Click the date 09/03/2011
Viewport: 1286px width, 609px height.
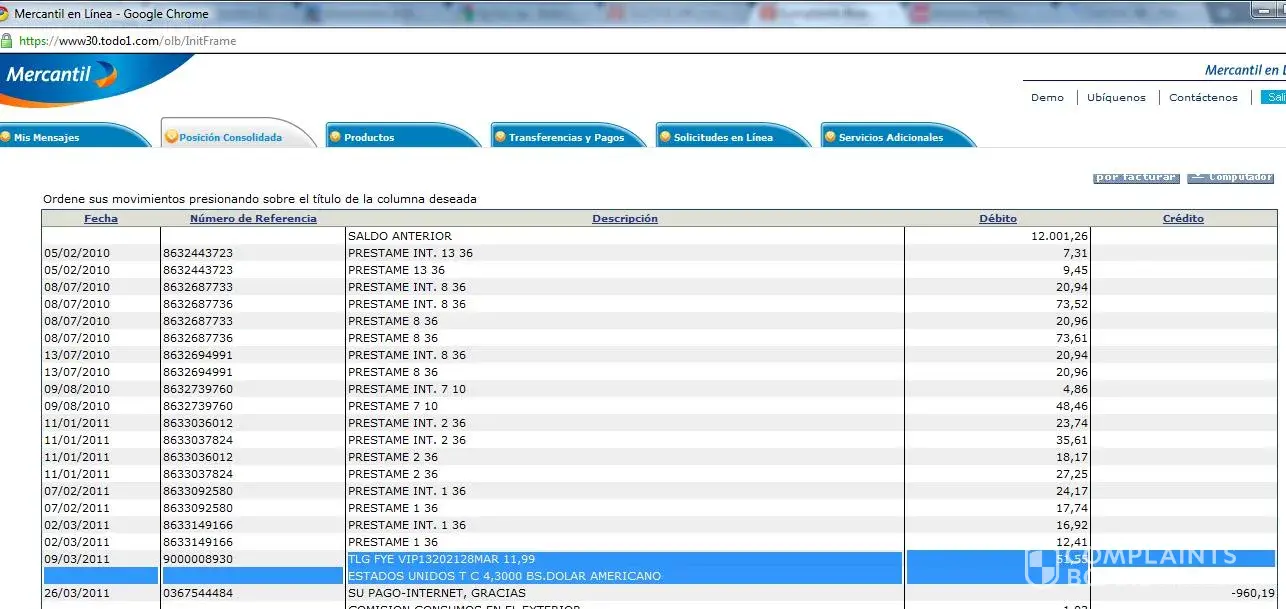(77, 559)
